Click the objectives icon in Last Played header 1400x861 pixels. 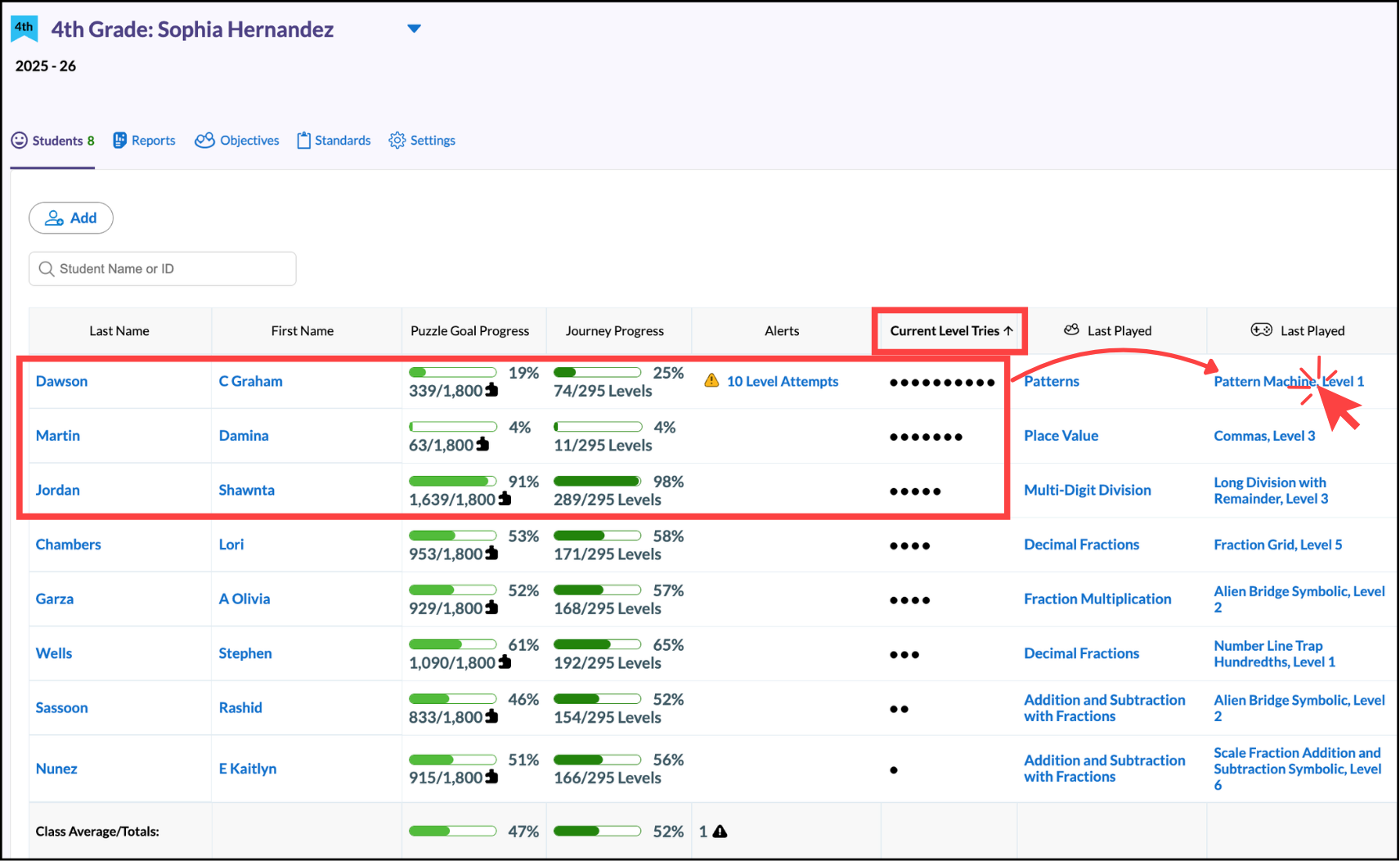click(1071, 330)
